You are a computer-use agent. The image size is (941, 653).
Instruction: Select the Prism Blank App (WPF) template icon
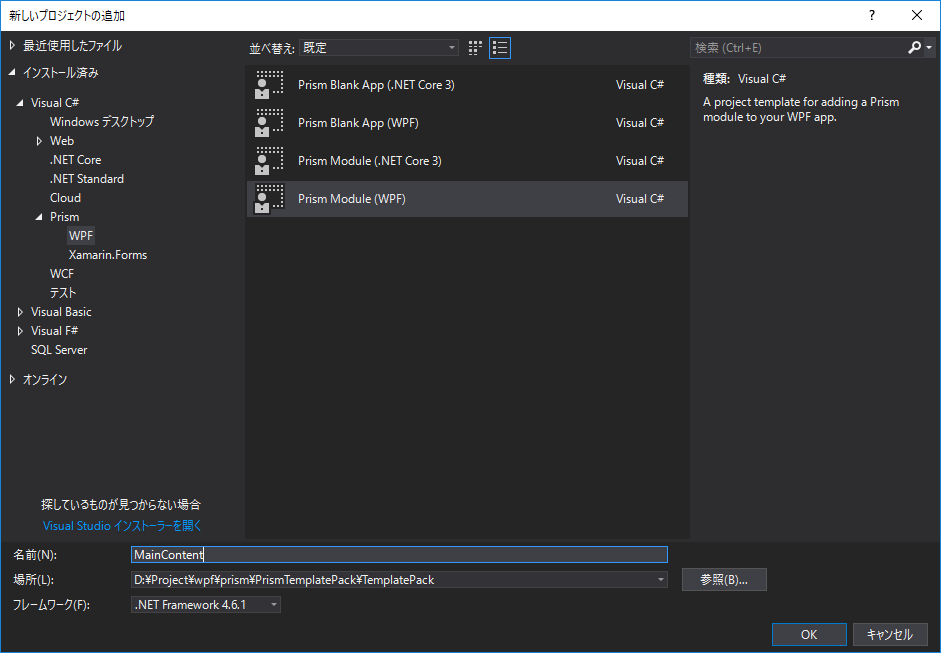(269, 122)
